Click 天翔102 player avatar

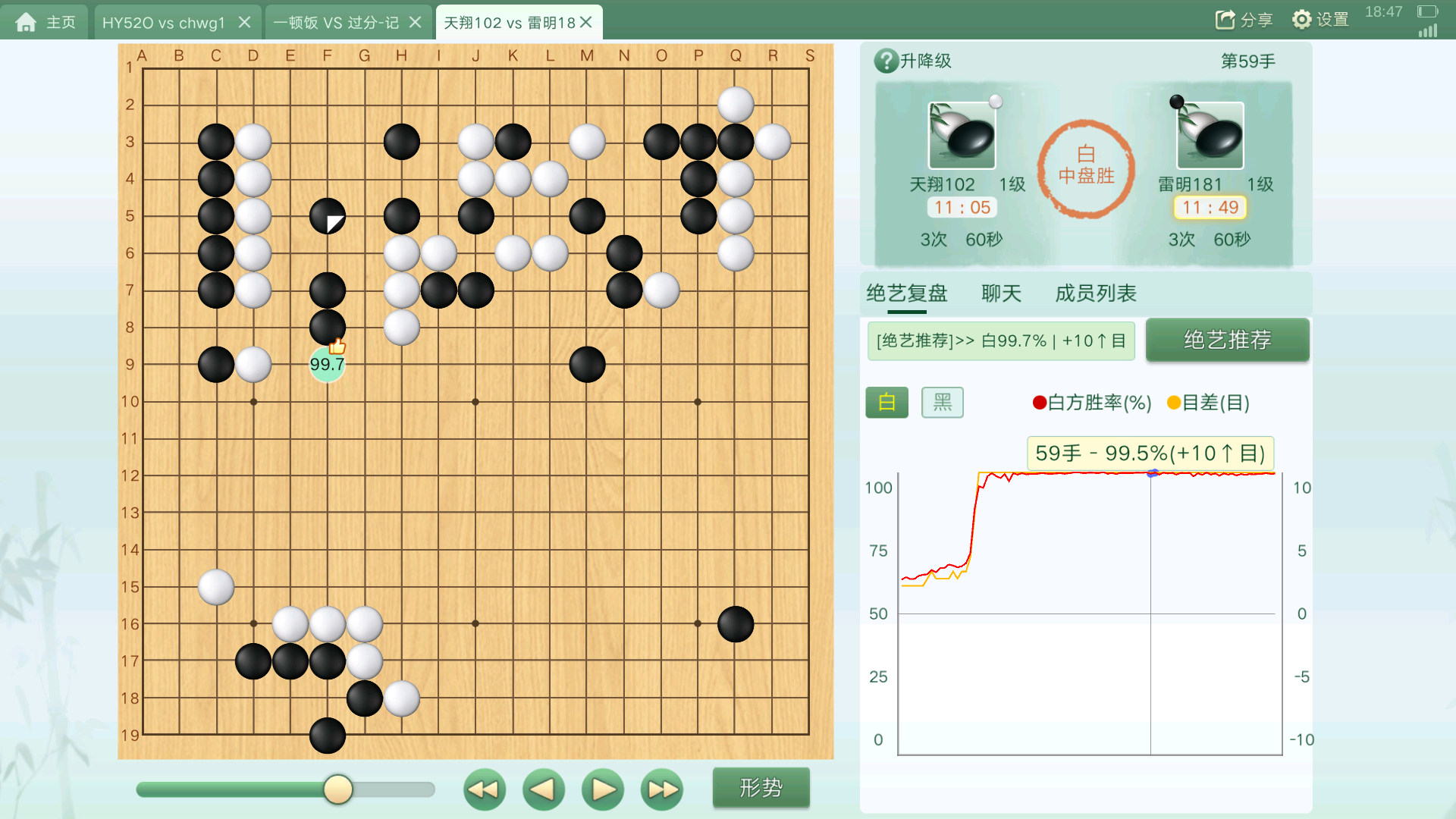tap(962, 135)
